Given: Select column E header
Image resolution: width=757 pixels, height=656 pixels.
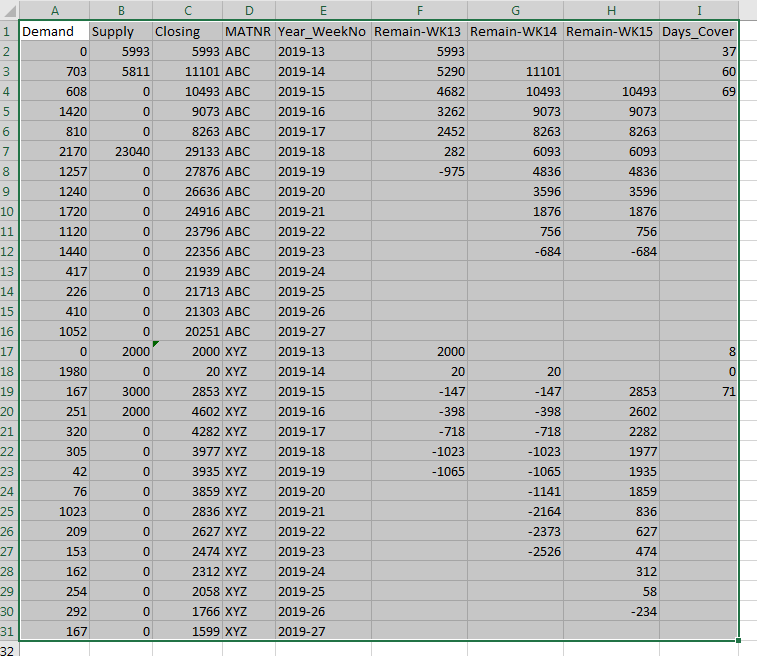Looking at the screenshot, I should pos(323,10).
